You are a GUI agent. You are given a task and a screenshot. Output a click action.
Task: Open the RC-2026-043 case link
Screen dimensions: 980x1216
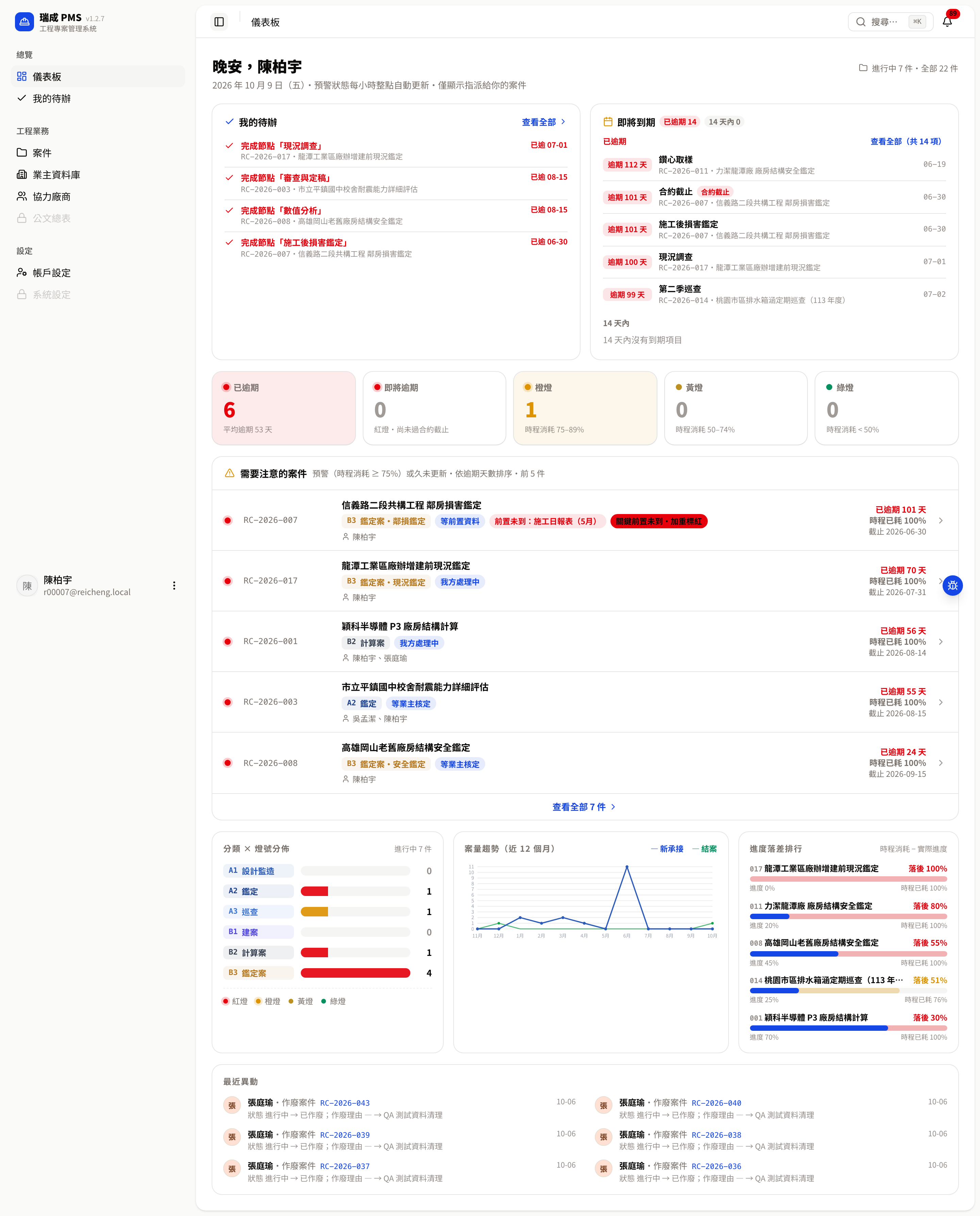344,1103
